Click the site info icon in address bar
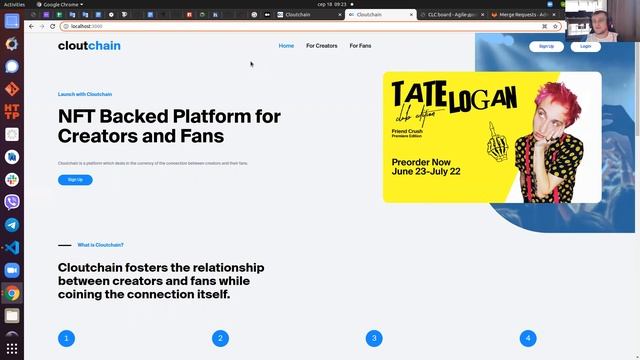The width and height of the screenshot is (640, 360). (x=66, y=26)
